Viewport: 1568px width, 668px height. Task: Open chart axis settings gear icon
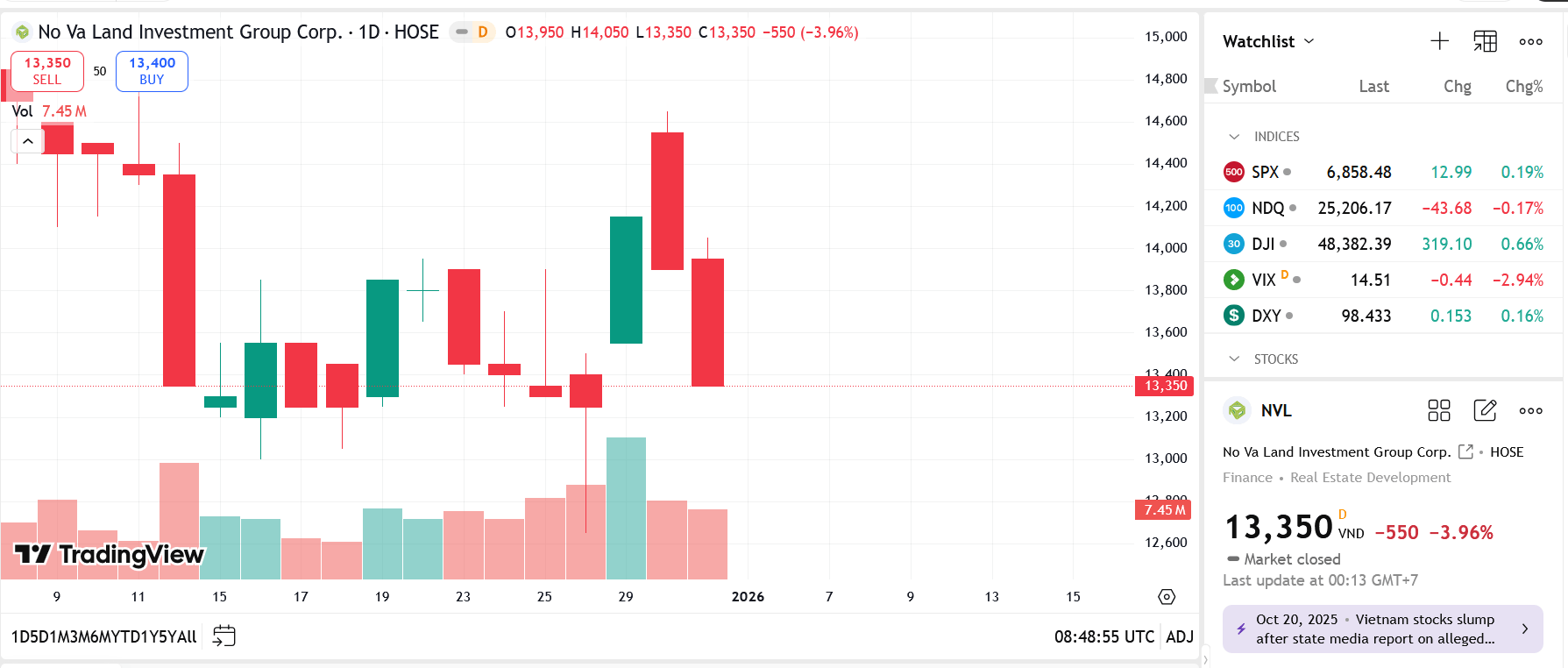tap(1167, 597)
